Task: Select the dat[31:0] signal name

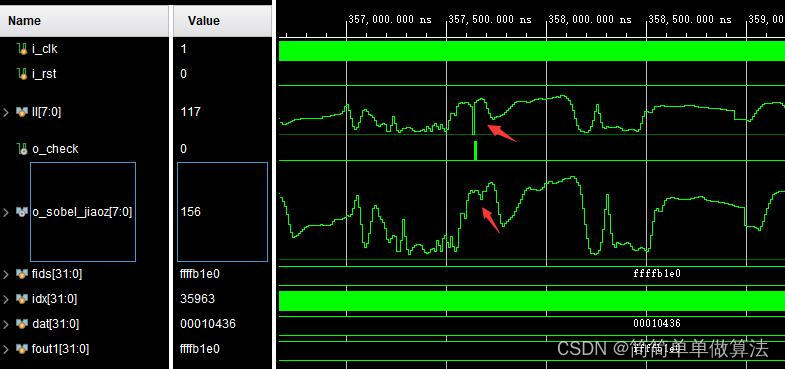Action: tap(56, 324)
